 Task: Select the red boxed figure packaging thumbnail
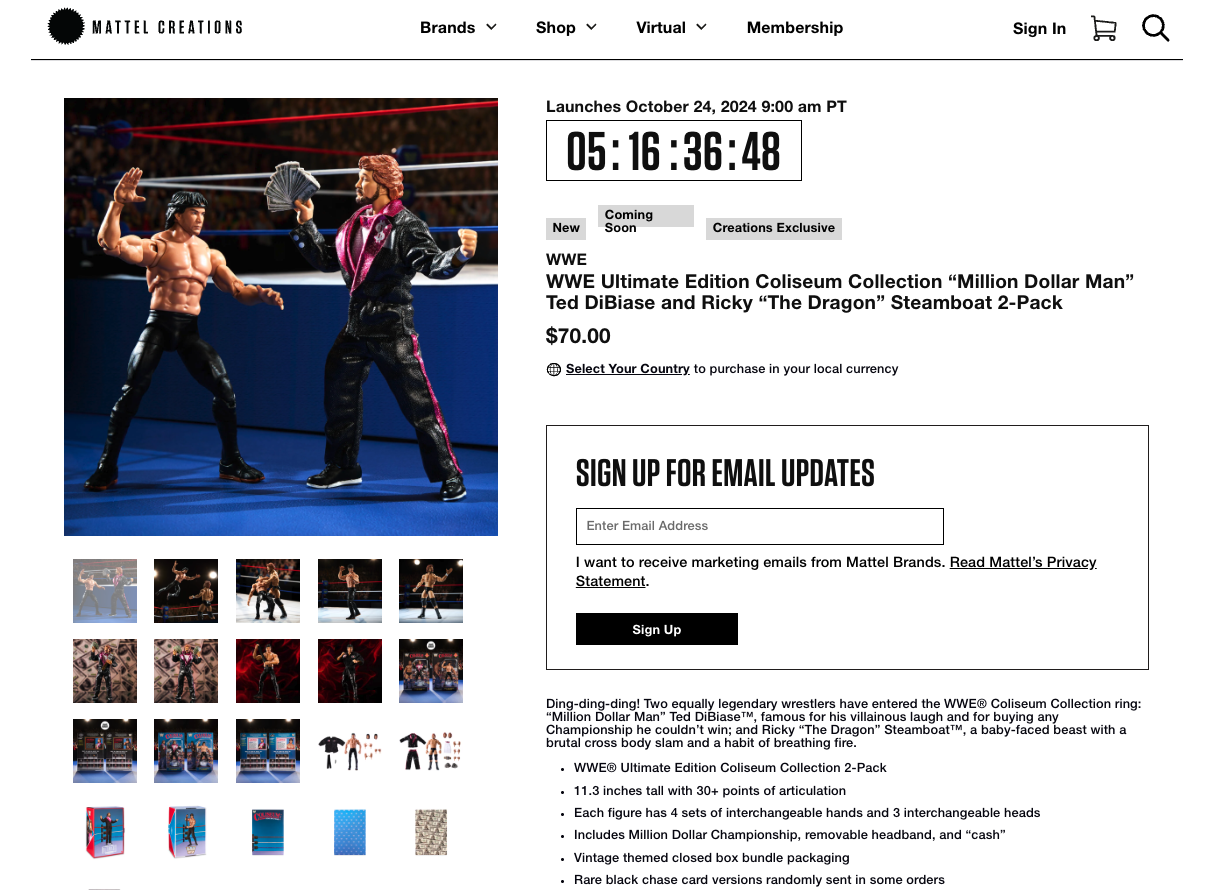tap(105, 832)
